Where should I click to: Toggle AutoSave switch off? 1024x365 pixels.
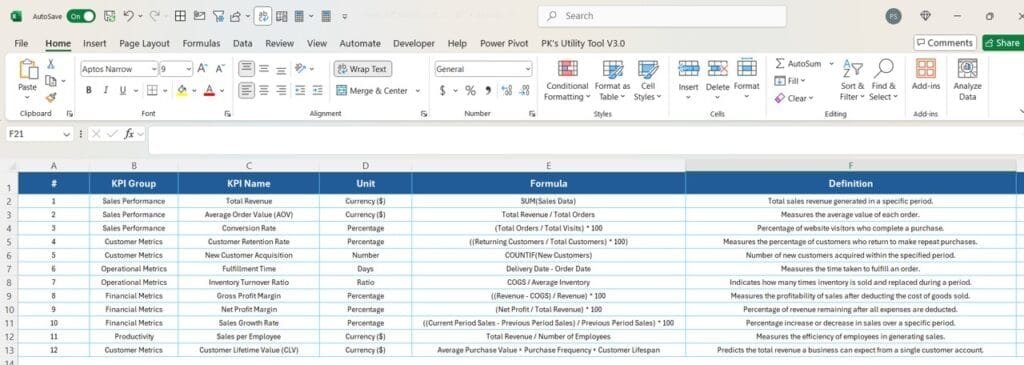(80, 16)
